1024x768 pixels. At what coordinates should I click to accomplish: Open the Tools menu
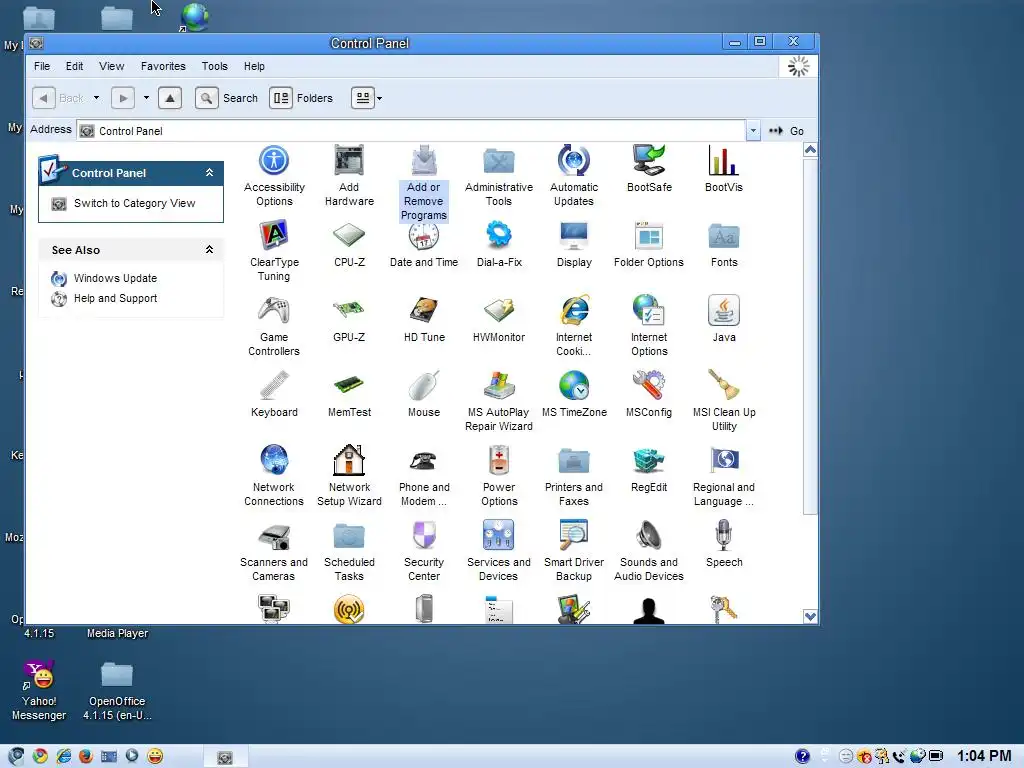214,66
